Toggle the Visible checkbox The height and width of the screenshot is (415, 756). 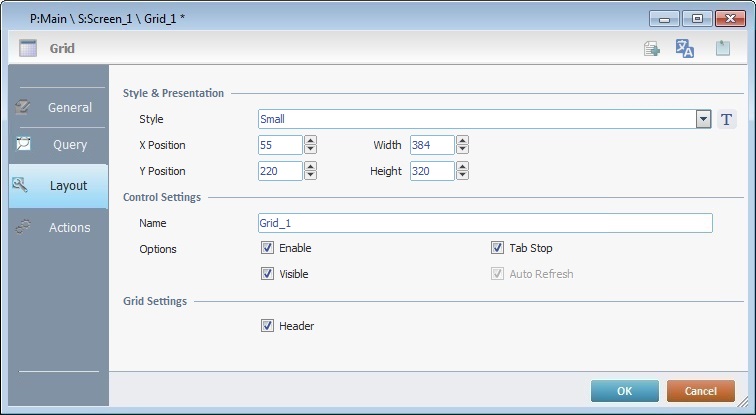(267, 274)
